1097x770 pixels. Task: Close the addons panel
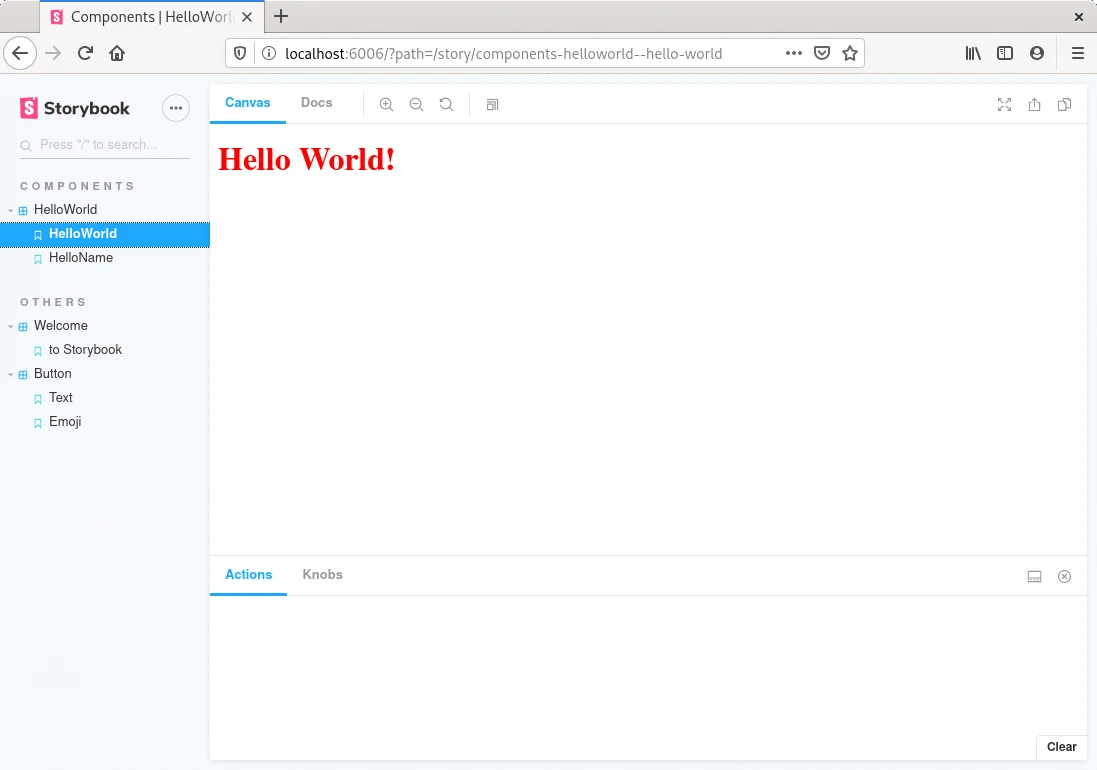pos(1064,576)
